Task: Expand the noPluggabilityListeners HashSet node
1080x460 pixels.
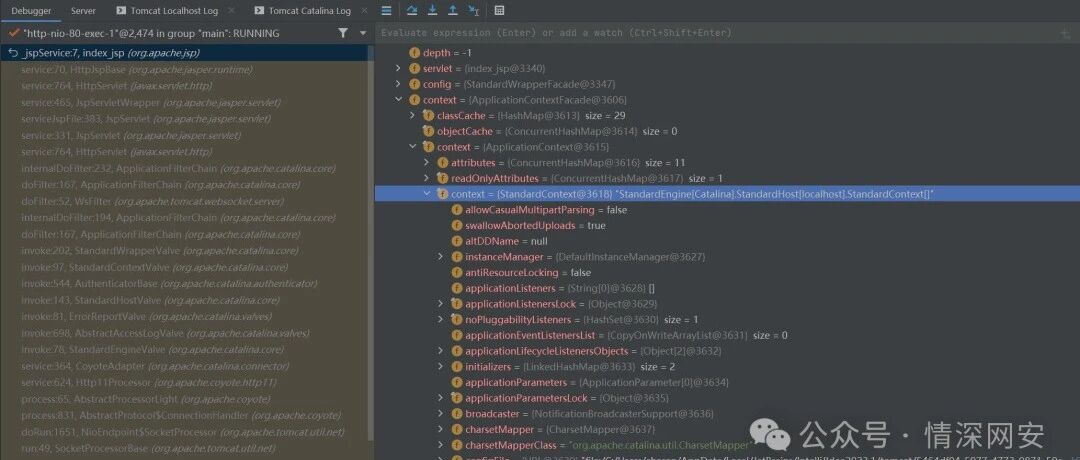Action: 441,320
